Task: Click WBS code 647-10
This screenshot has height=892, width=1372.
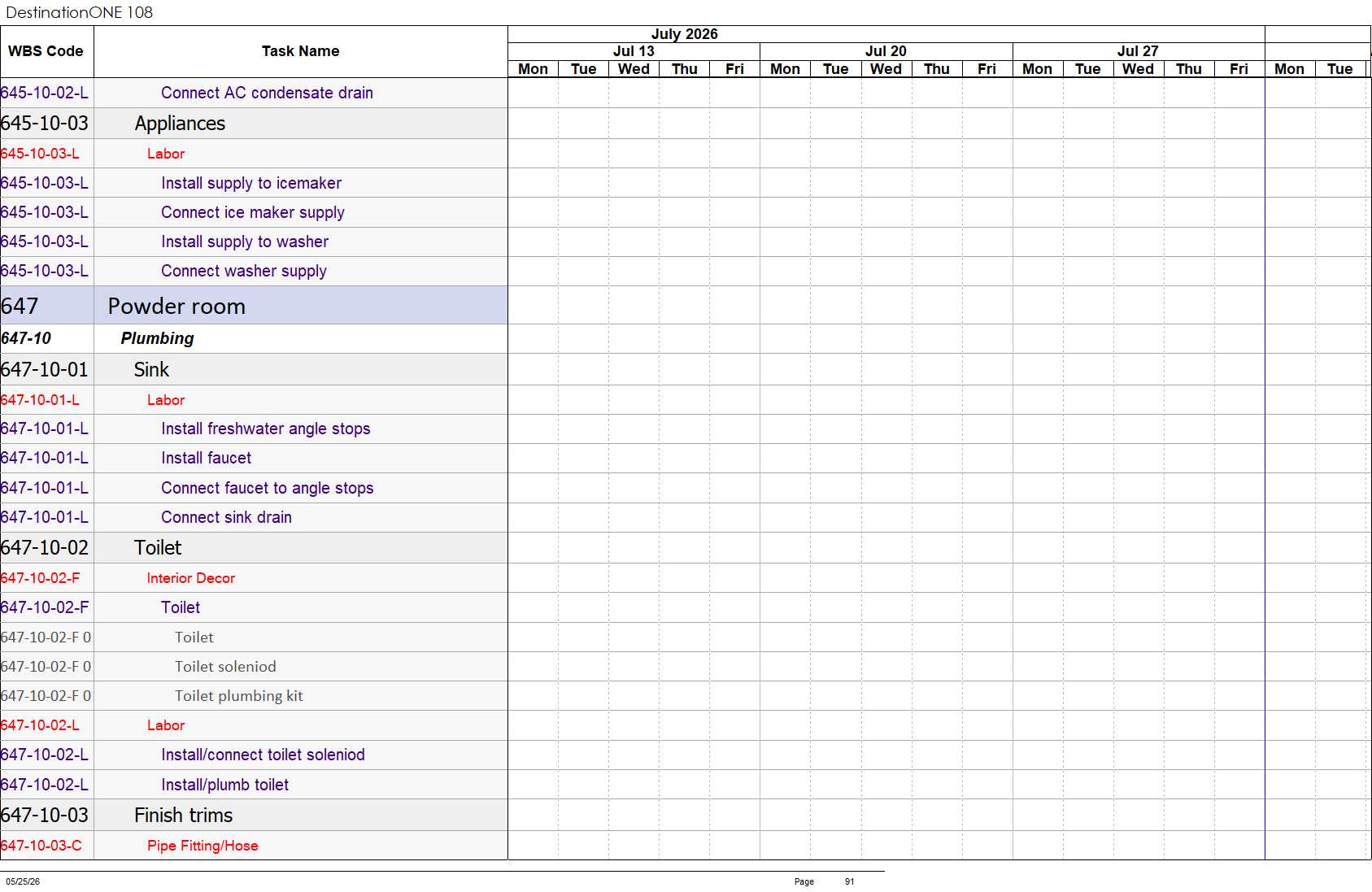Action: 26,338
